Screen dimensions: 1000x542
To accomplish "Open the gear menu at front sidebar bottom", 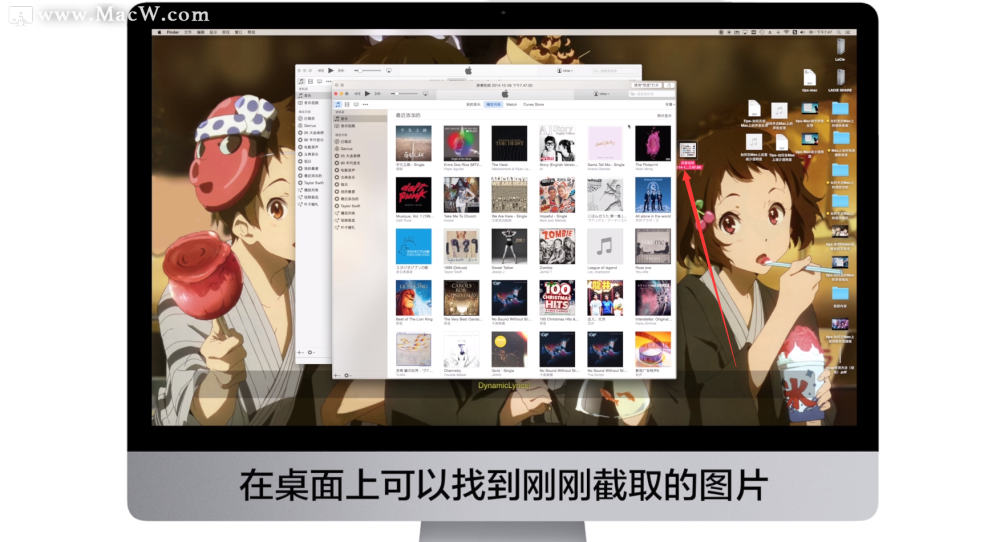I will pyautogui.click(x=348, y=375).
